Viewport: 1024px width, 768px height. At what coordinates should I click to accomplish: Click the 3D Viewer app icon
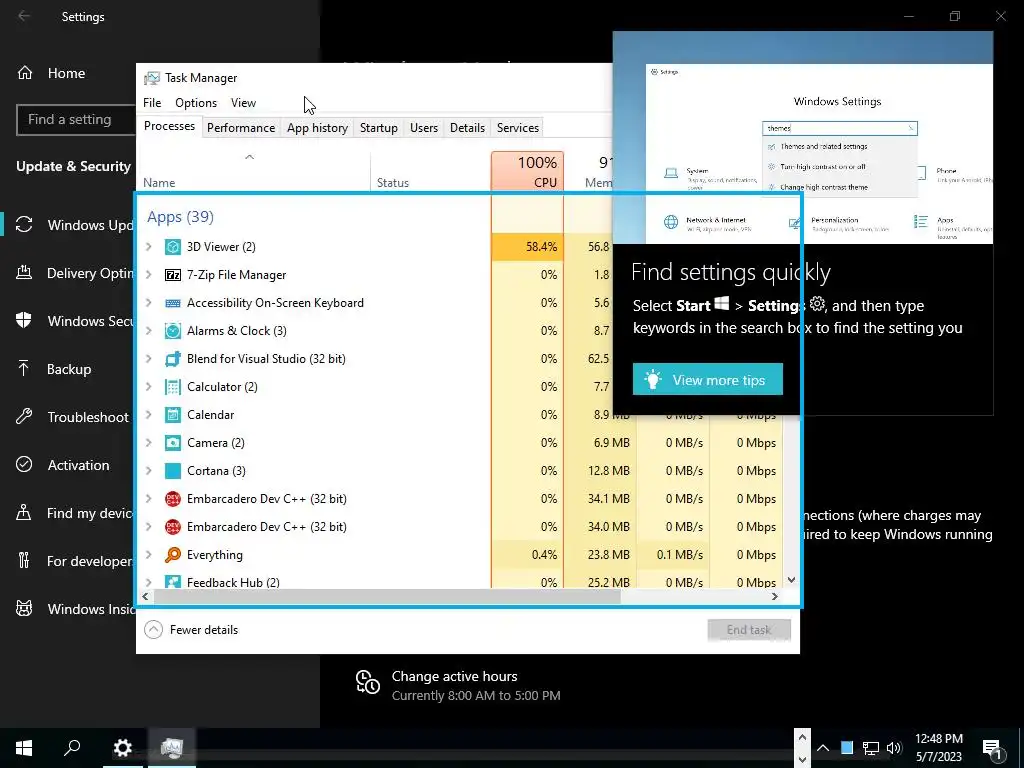pyautogui.click(x=172, y=247)
